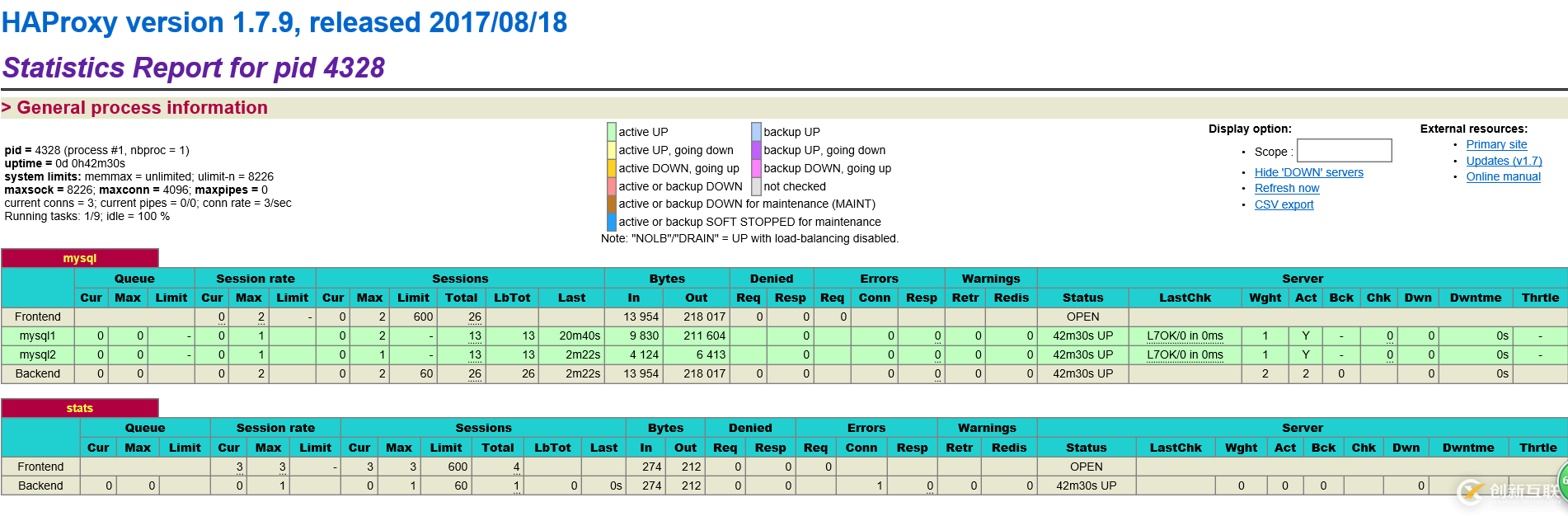Click mysql1 LastChk value L7OK/0 in 0ms

click(1185, 335)
